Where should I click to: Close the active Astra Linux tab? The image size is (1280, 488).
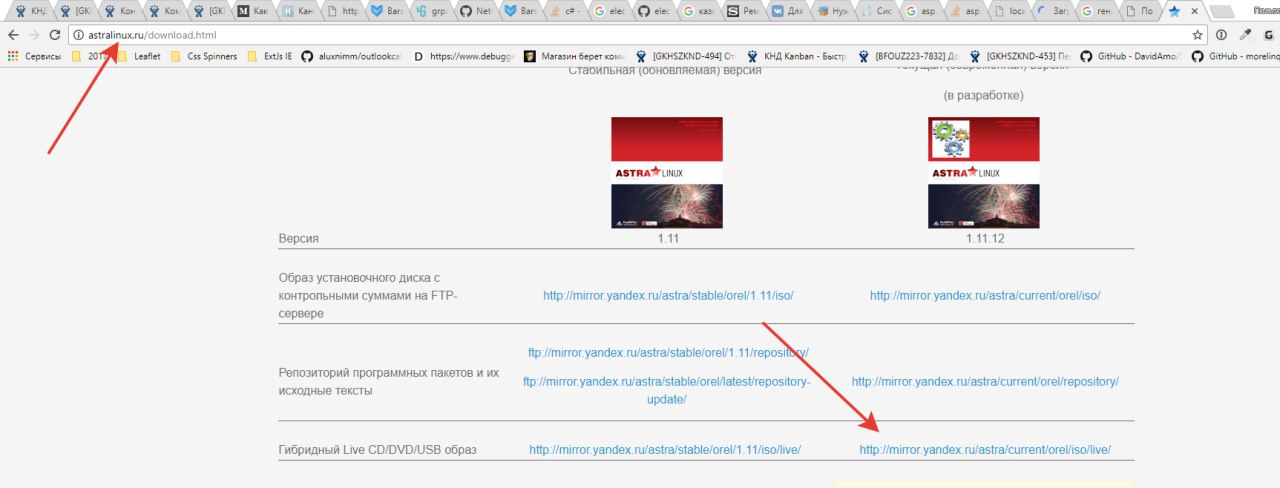(1193, 12)
